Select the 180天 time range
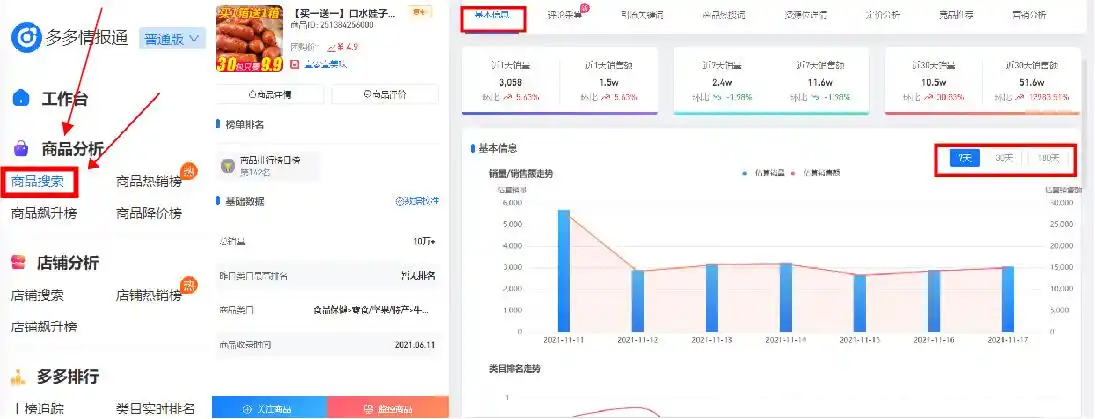Viewport: 1095px width, 419px height. tap(1048, 158)
